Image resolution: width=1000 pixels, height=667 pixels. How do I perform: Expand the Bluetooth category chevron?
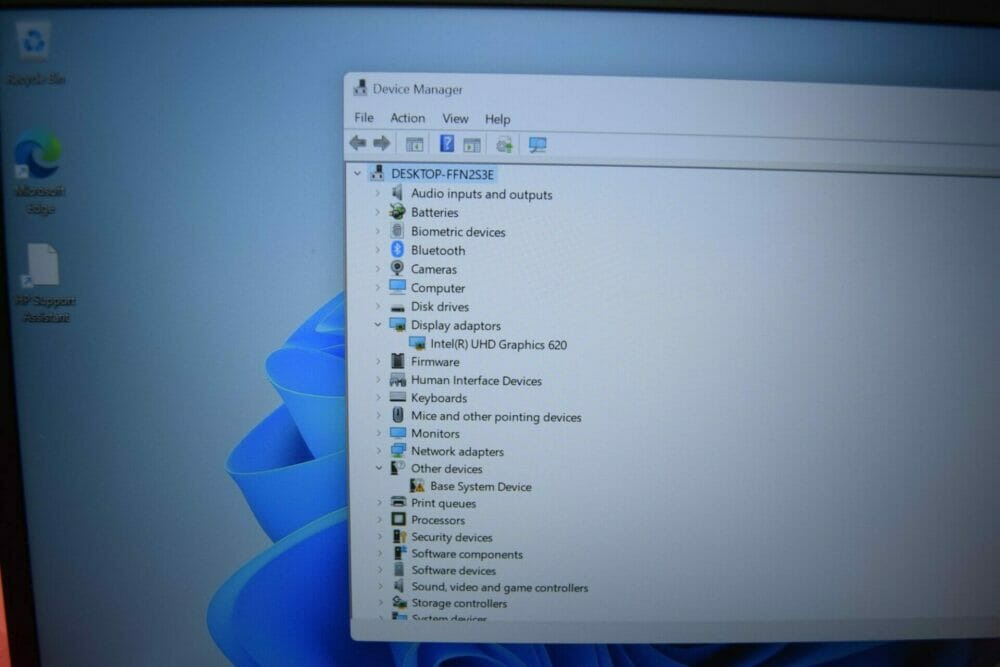point(377,249)
